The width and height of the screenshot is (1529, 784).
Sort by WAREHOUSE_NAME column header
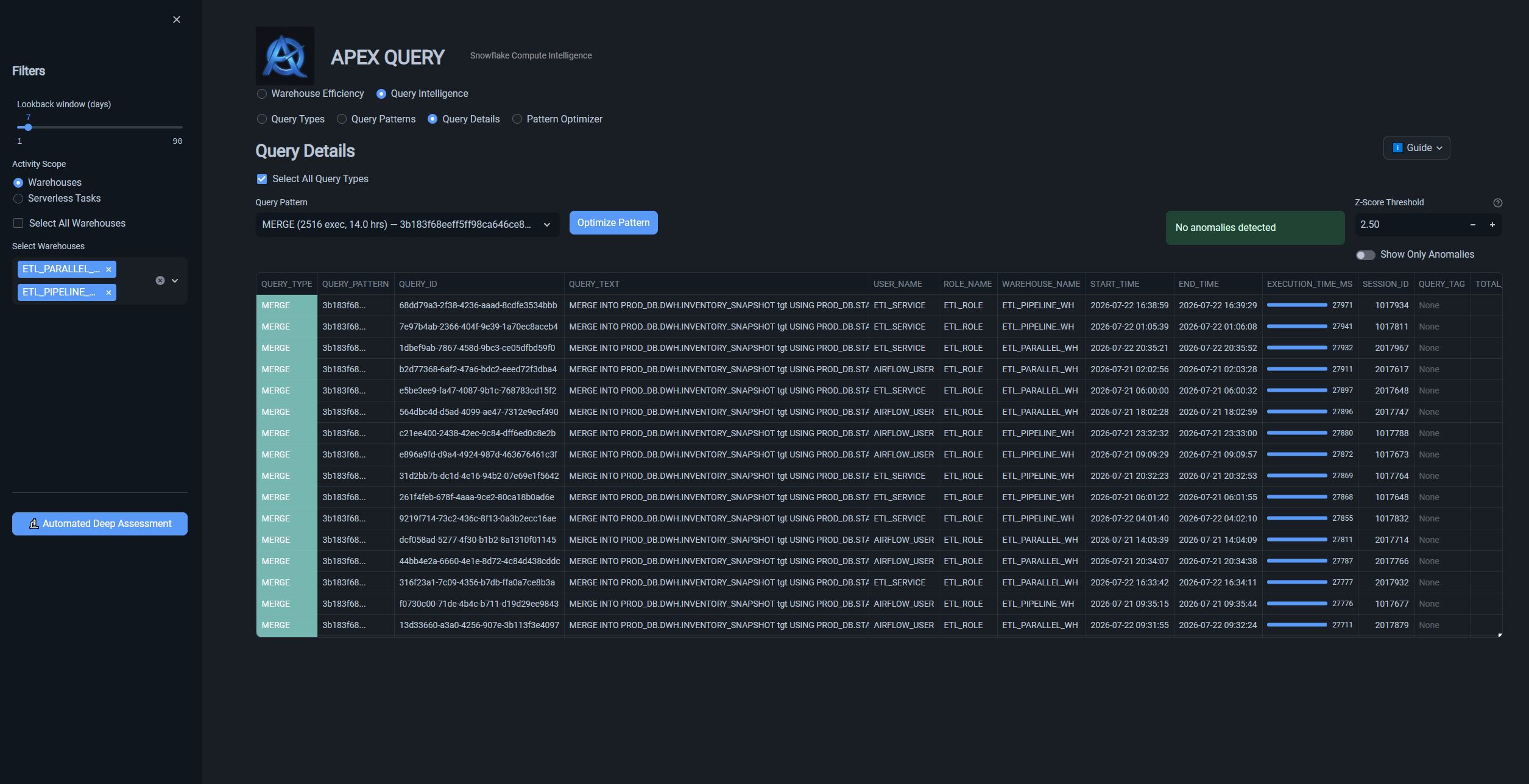[x=1041, y=284]
